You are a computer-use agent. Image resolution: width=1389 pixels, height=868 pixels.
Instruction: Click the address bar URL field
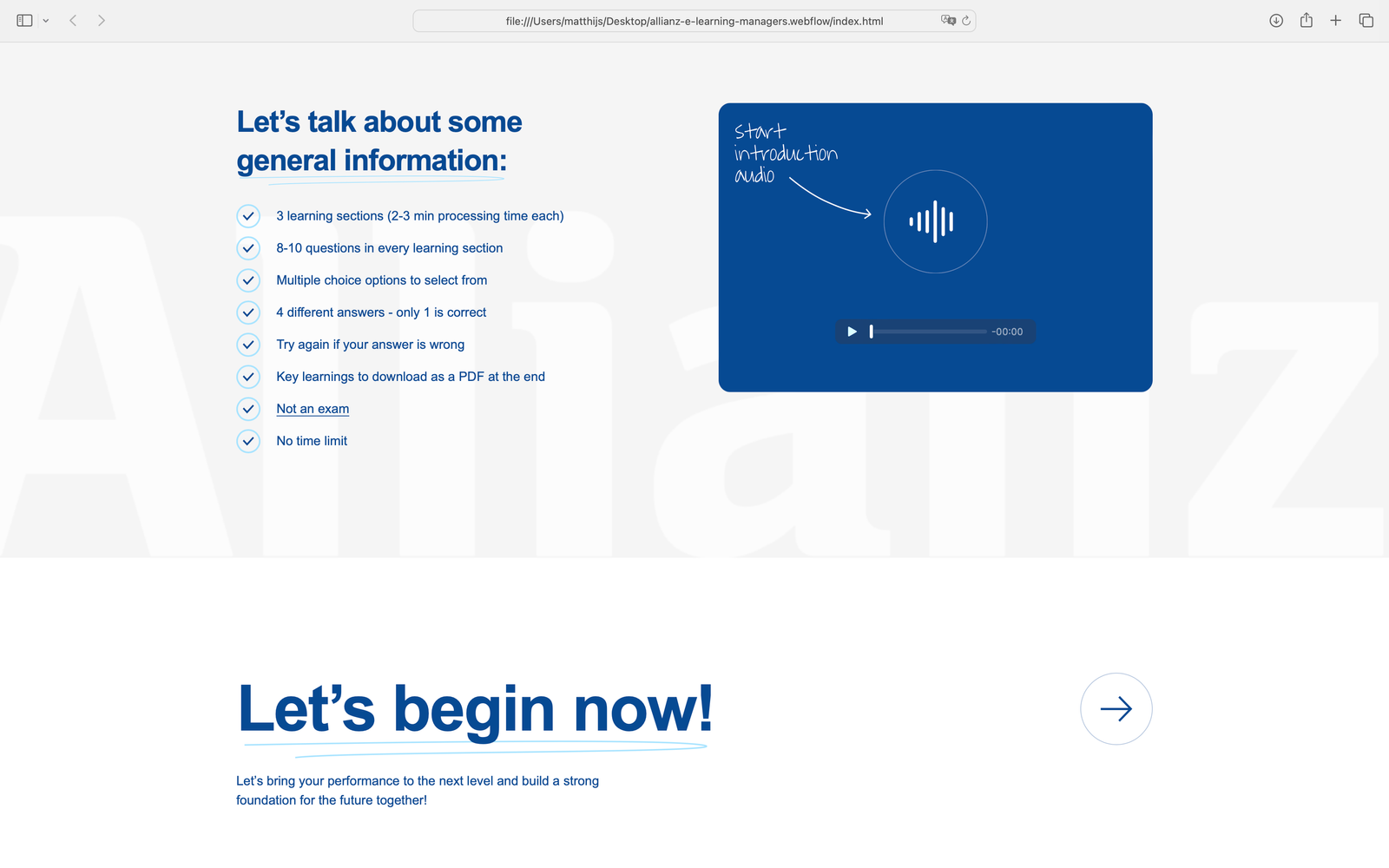(693, 21)
